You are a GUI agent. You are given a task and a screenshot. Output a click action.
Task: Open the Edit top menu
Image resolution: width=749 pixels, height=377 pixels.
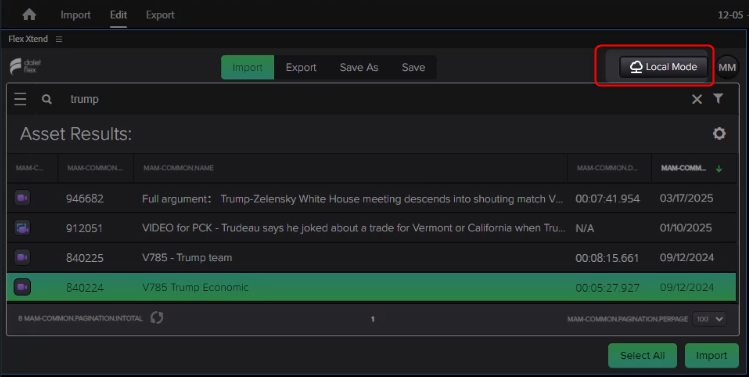click(x=118, y=15)
